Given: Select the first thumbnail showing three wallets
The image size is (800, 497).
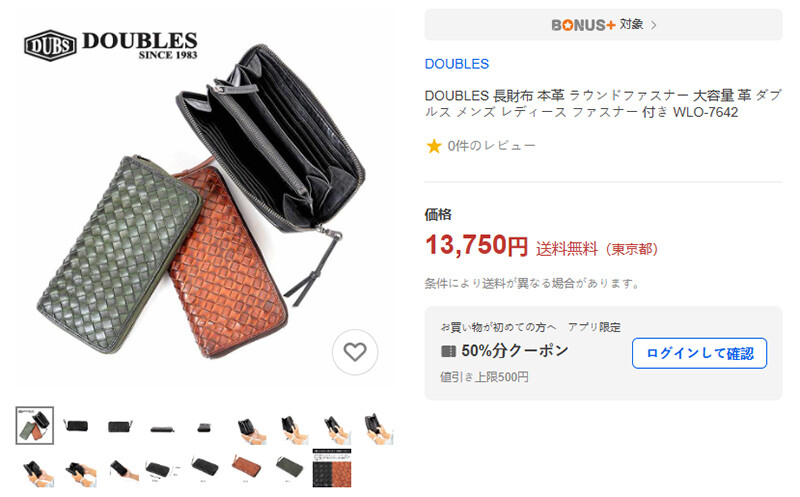Looking at the screenshot, I should [35, 425].
